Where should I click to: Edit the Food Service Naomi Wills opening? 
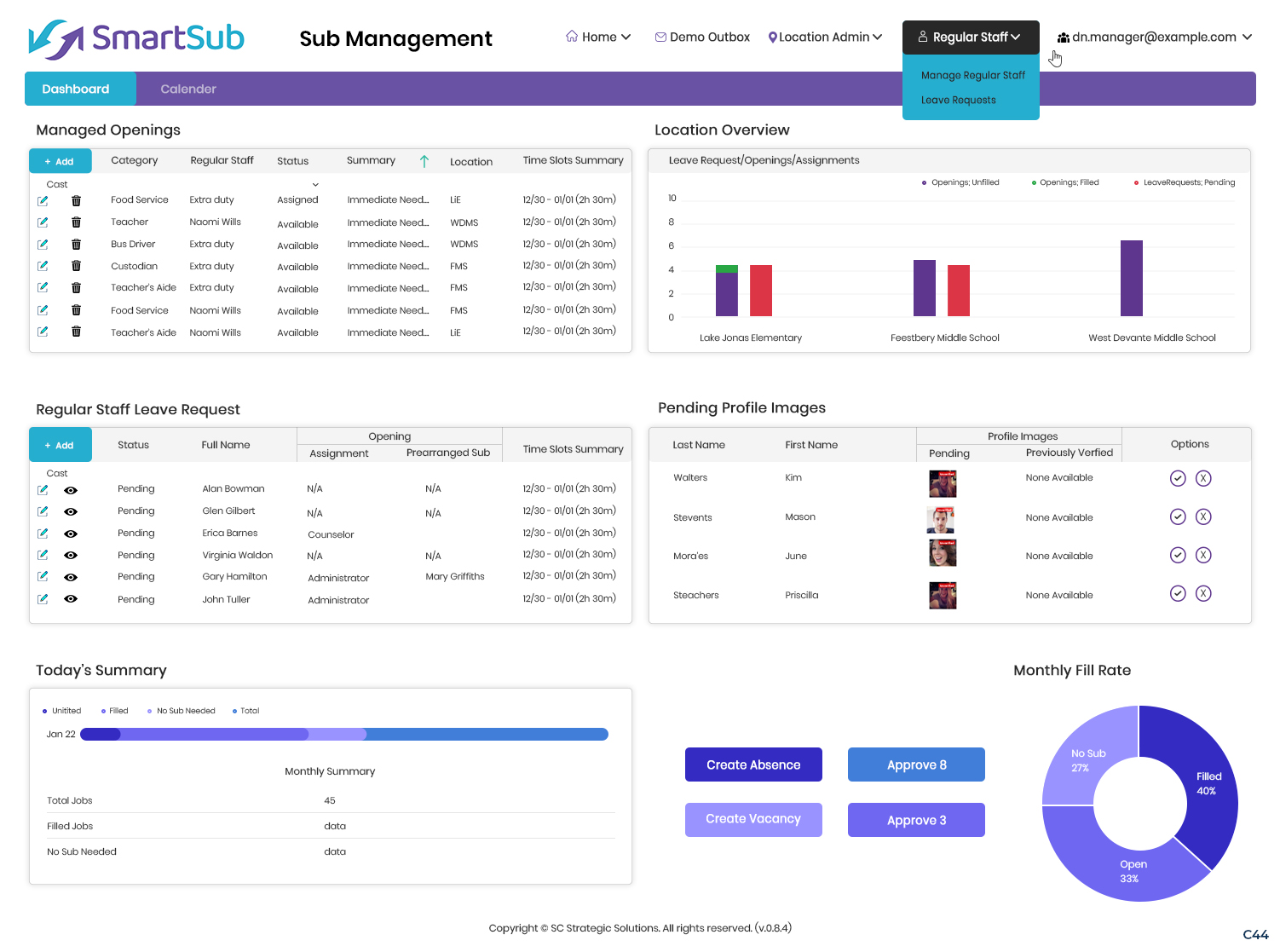coord(43,310)
